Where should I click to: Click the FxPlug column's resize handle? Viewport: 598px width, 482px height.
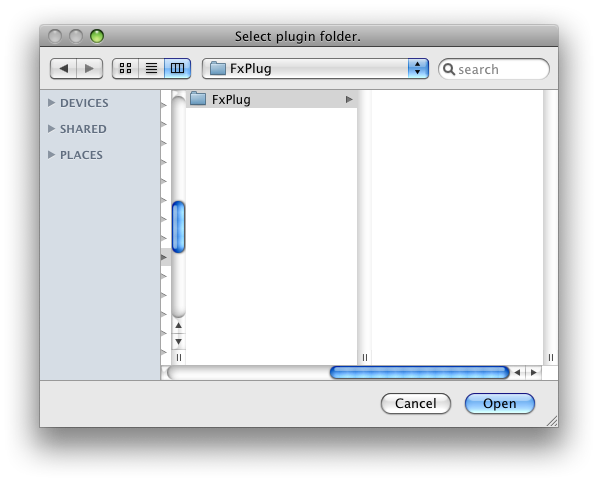pos(365,357)
